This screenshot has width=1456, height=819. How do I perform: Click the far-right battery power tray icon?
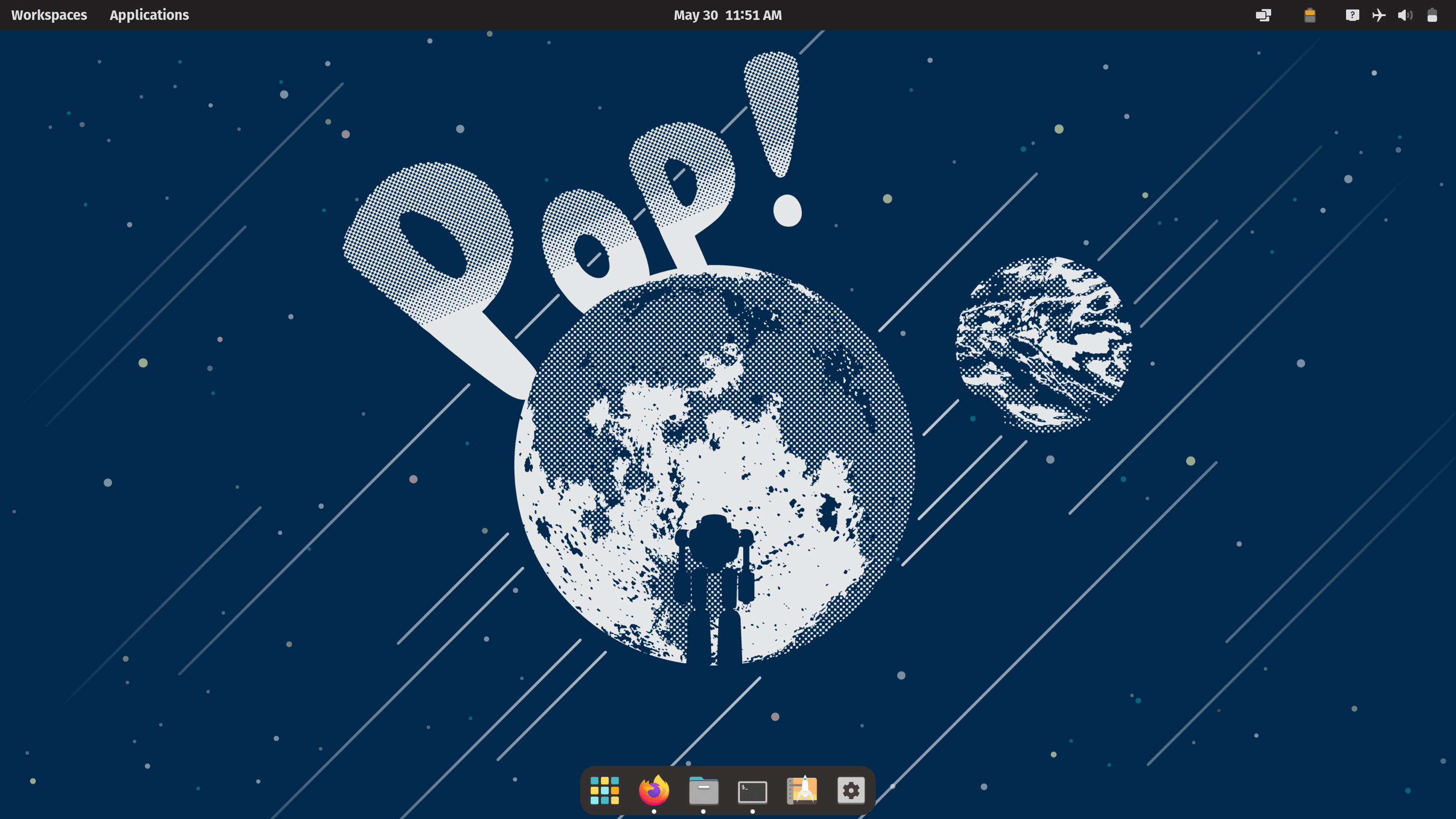pos(1432,15)
